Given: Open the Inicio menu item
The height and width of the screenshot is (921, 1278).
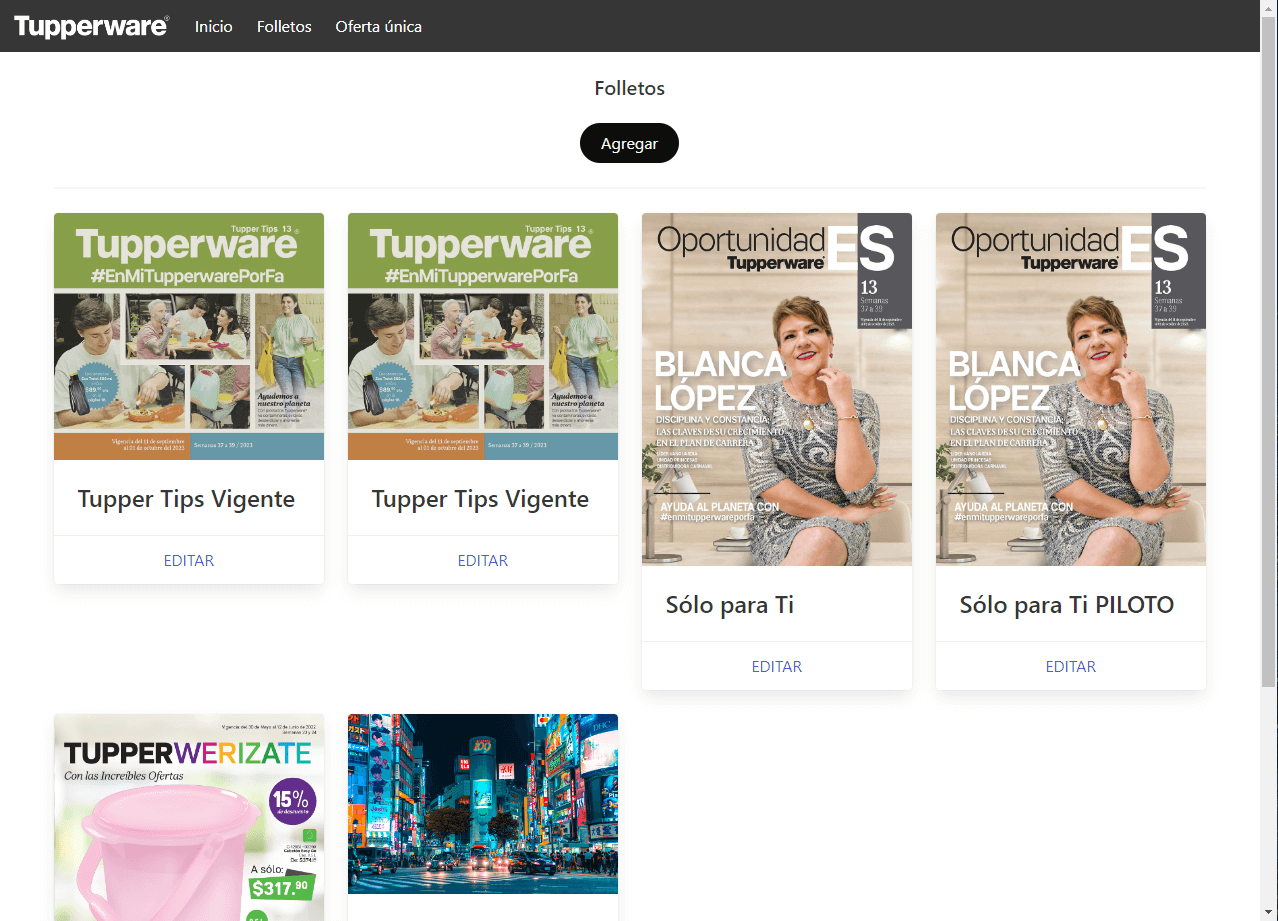Looking at the screenshot, I should [214, 27].
